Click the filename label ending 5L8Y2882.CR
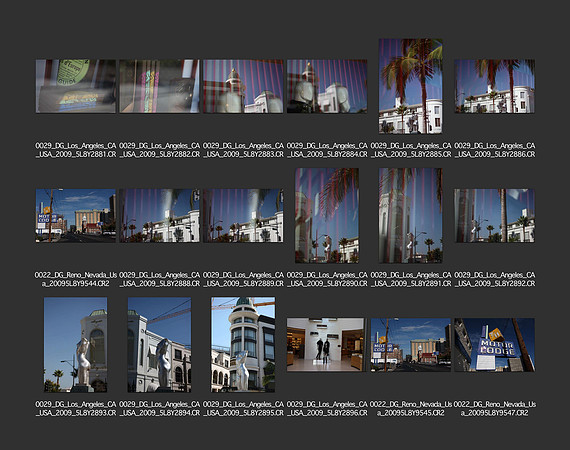The width and height of the screenshot is (570, 450). tap(160, 150)
